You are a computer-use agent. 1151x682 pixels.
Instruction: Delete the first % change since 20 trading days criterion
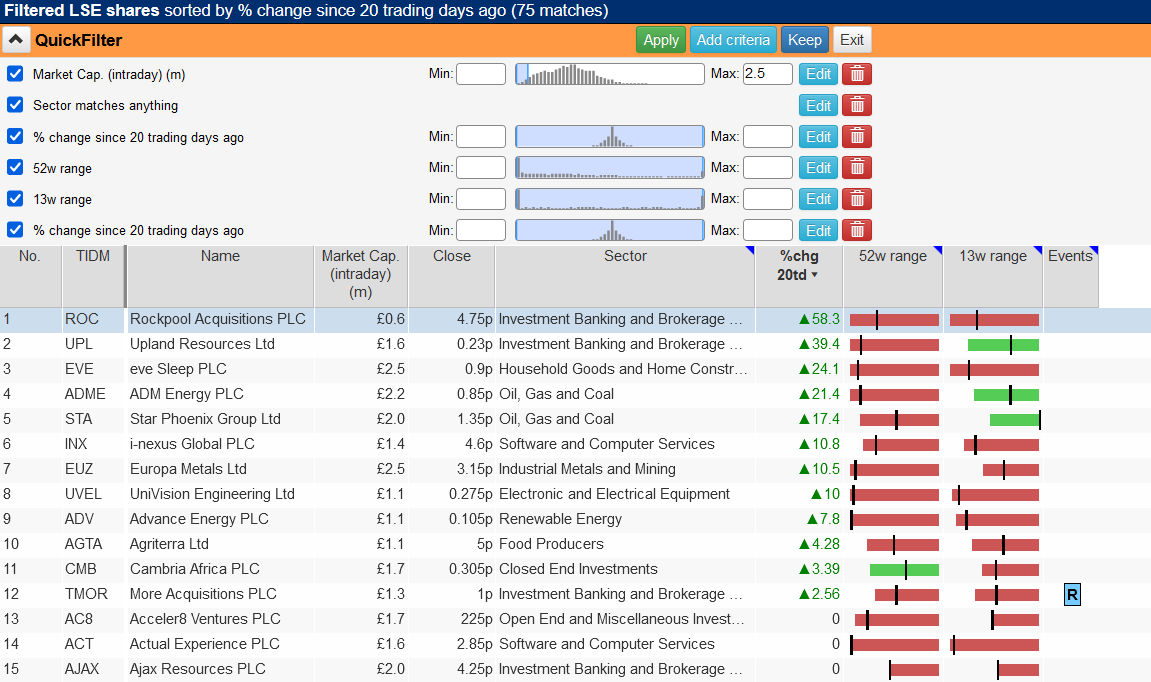pyautogui.click(x=857, y=137)
